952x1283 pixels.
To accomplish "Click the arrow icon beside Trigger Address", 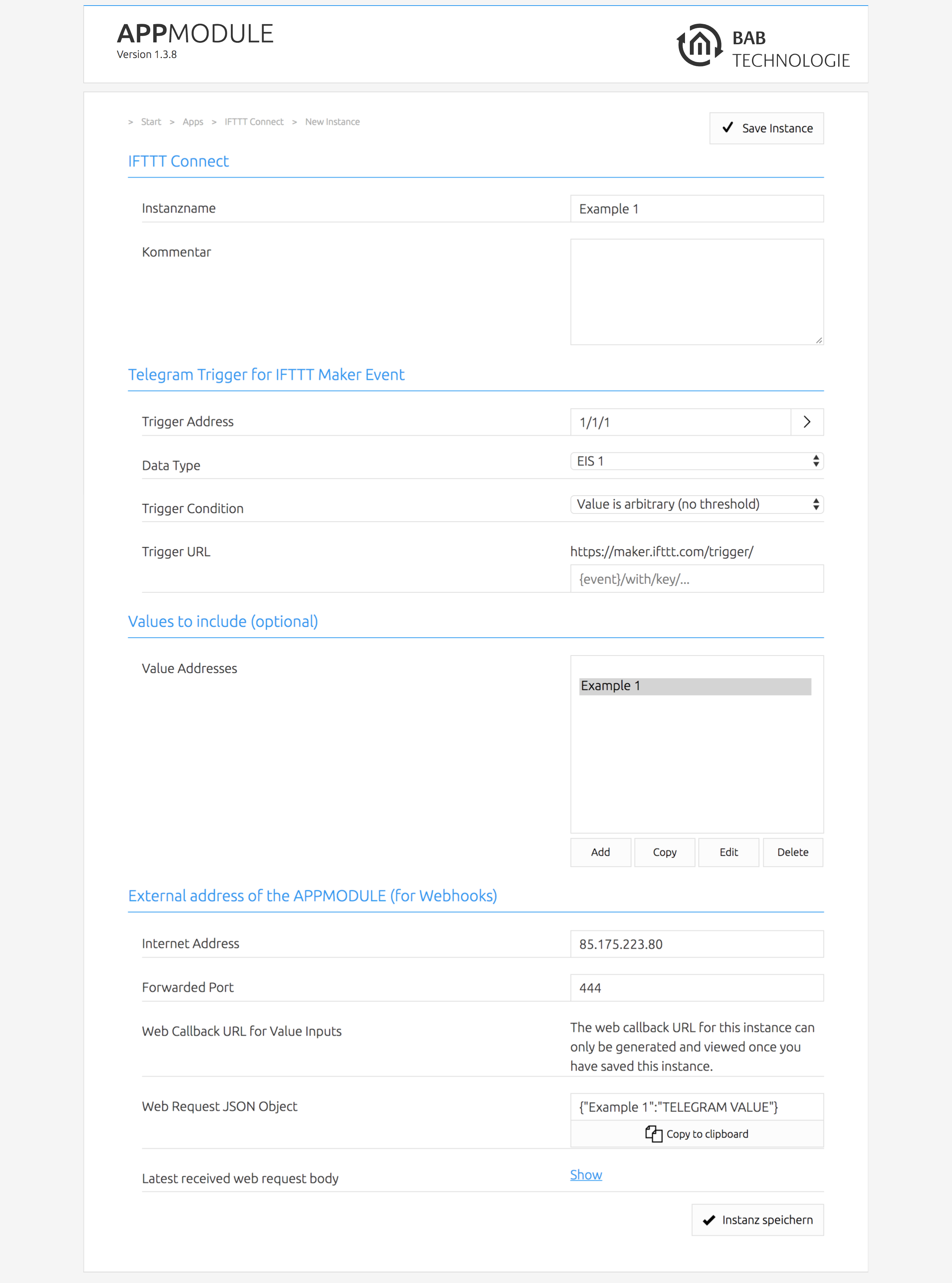I will (807, 422).
